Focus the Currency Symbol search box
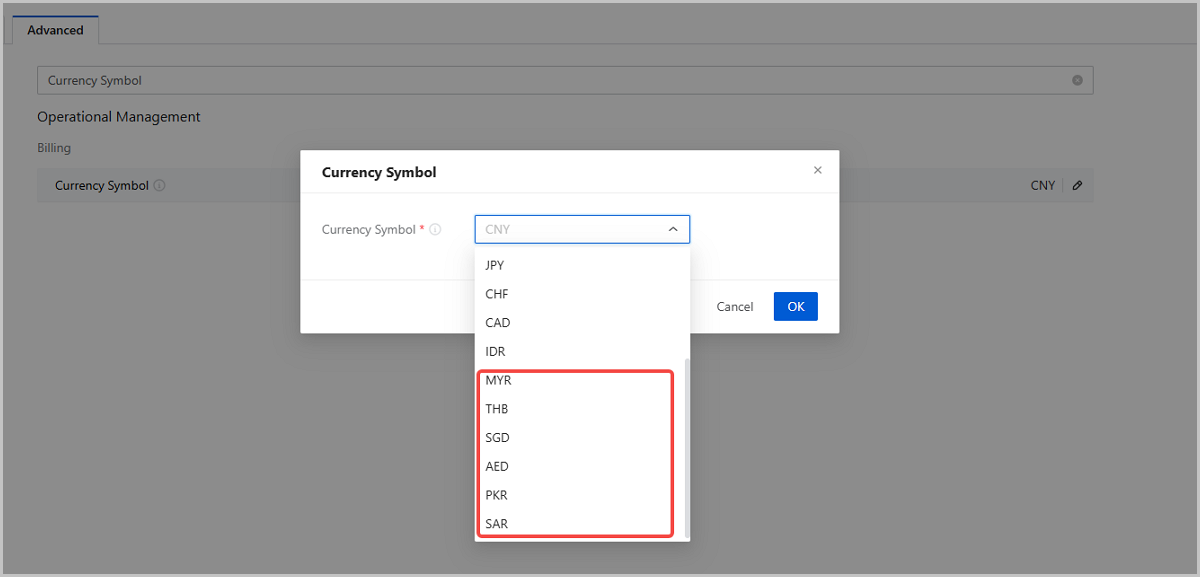 tap(550, 80)
